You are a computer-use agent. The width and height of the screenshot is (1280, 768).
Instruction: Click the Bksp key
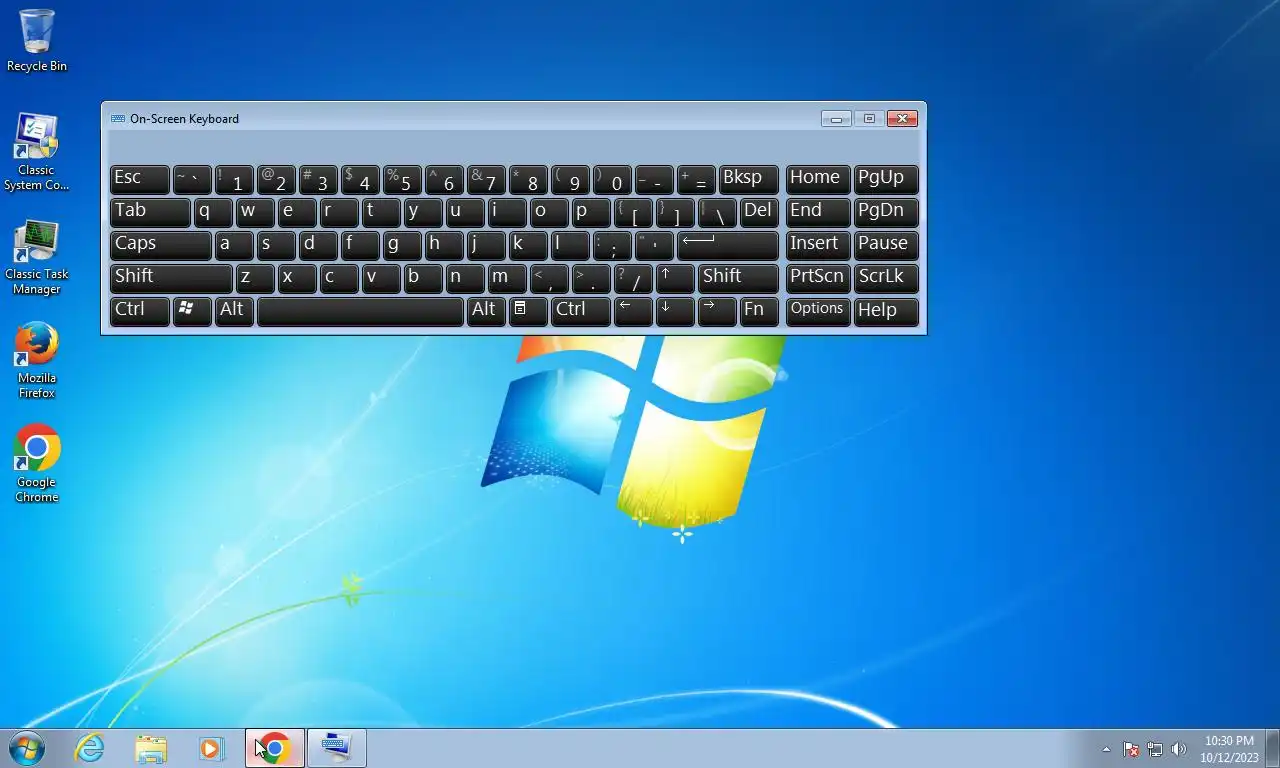point(749,179)
